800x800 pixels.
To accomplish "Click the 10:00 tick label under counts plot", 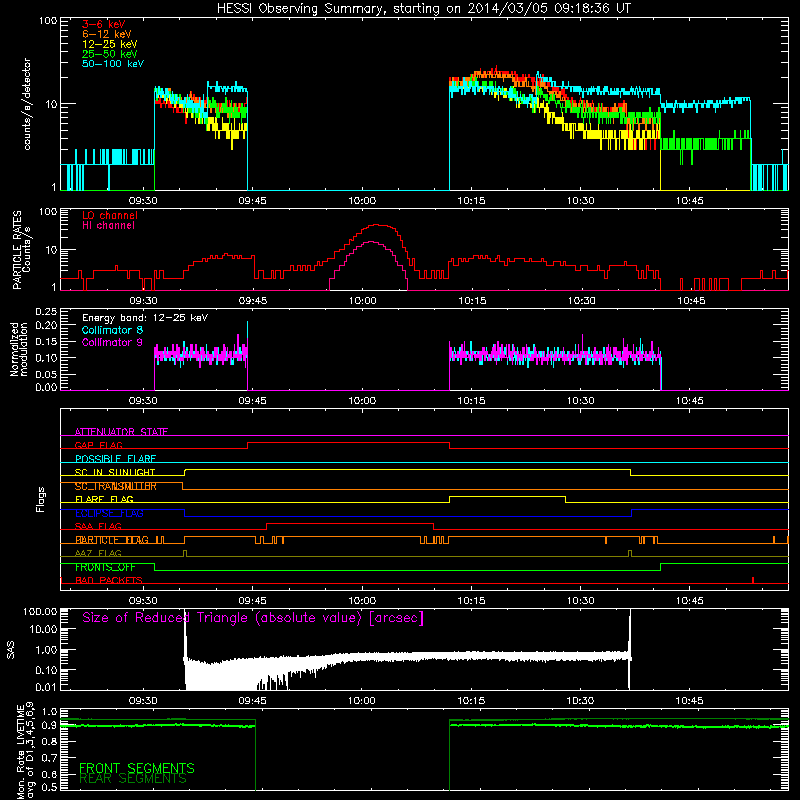I will click(362, 201).
